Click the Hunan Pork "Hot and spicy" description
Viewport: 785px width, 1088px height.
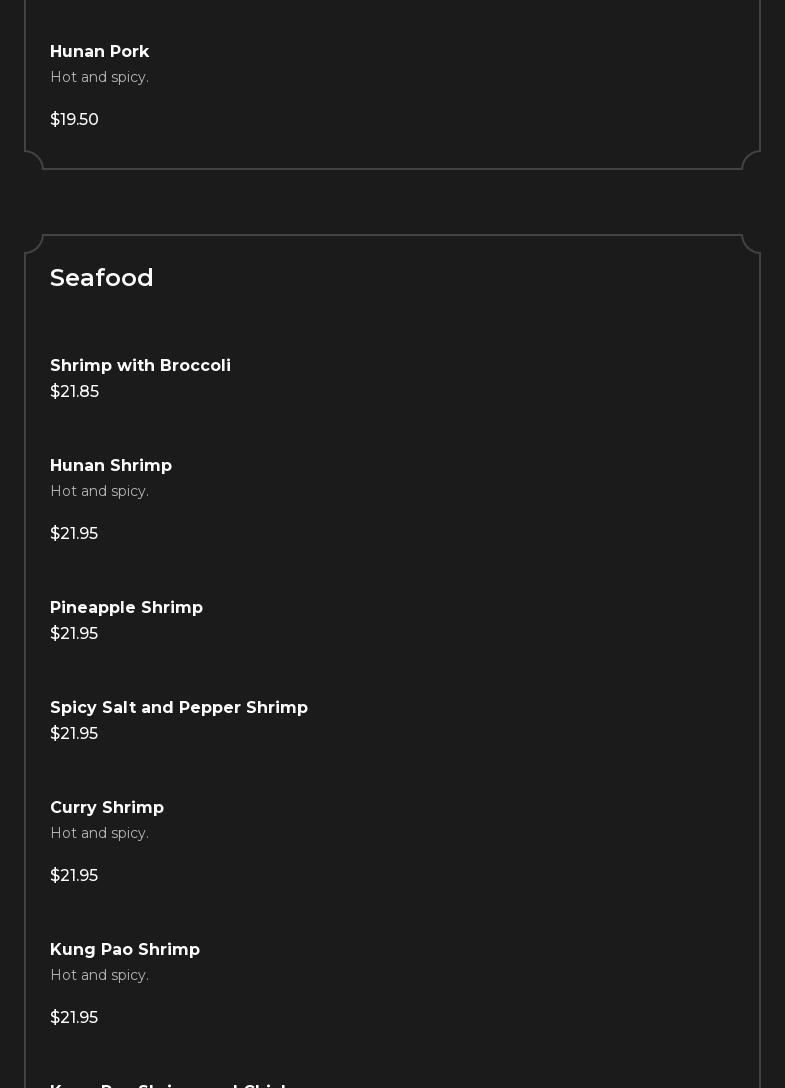pyautogui.click(x=99, y=77)
